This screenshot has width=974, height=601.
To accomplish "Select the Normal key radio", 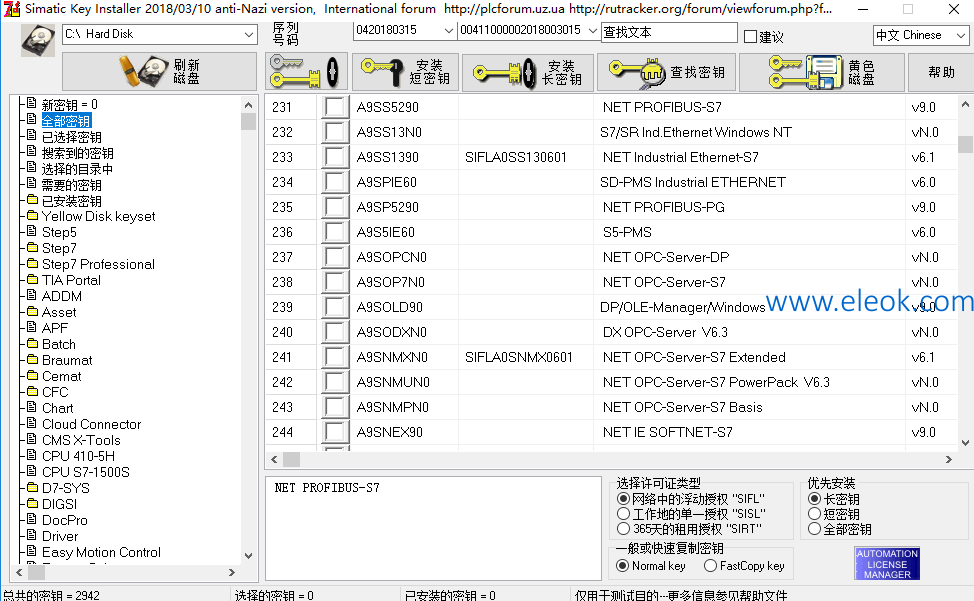I will pyautogui.click(x=622, y=566).
